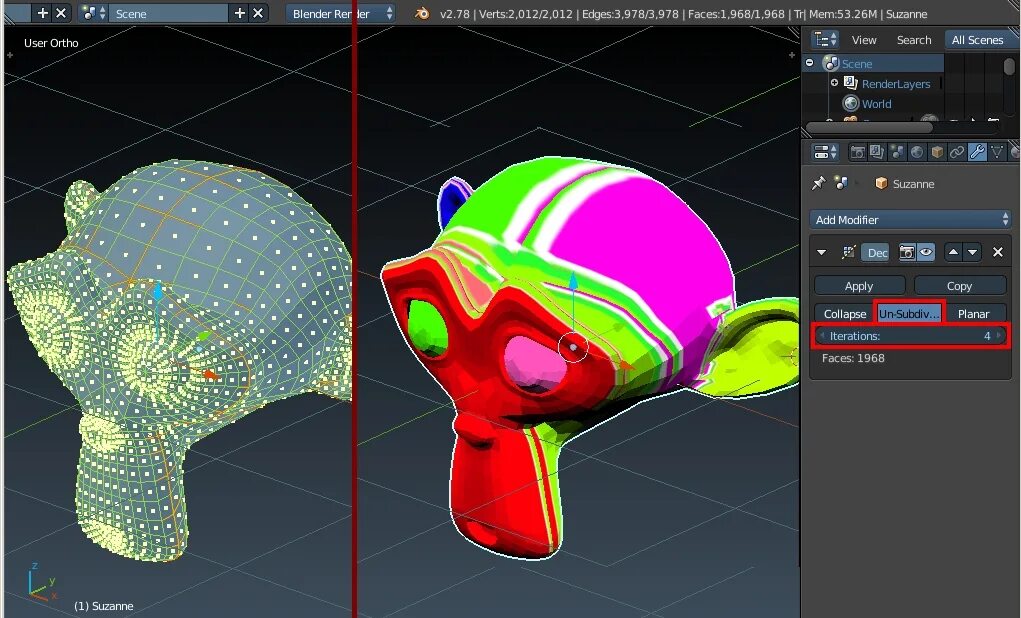Open the Render Layers properties tab
The width and height of the screenshot is (1021, 618).
876,152
